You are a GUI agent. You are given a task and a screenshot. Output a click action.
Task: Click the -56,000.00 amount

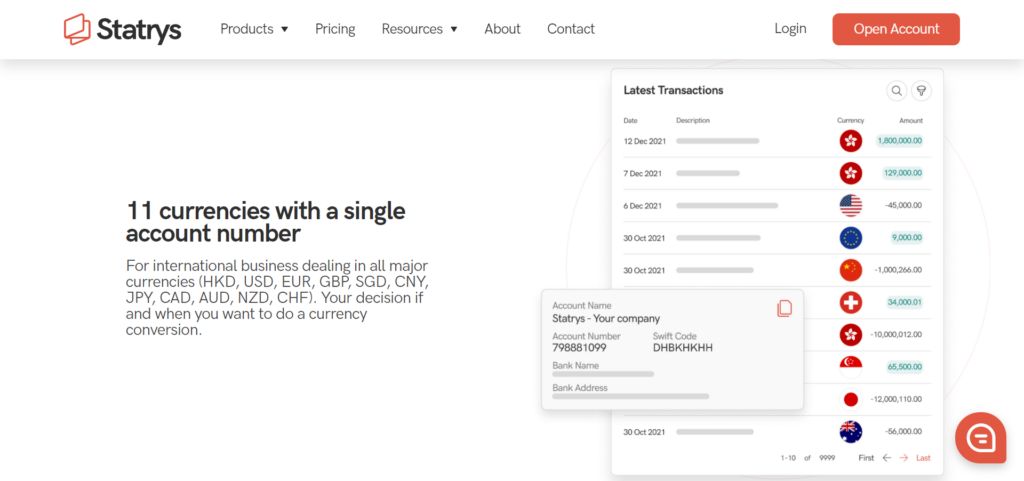tap(903, 431)
